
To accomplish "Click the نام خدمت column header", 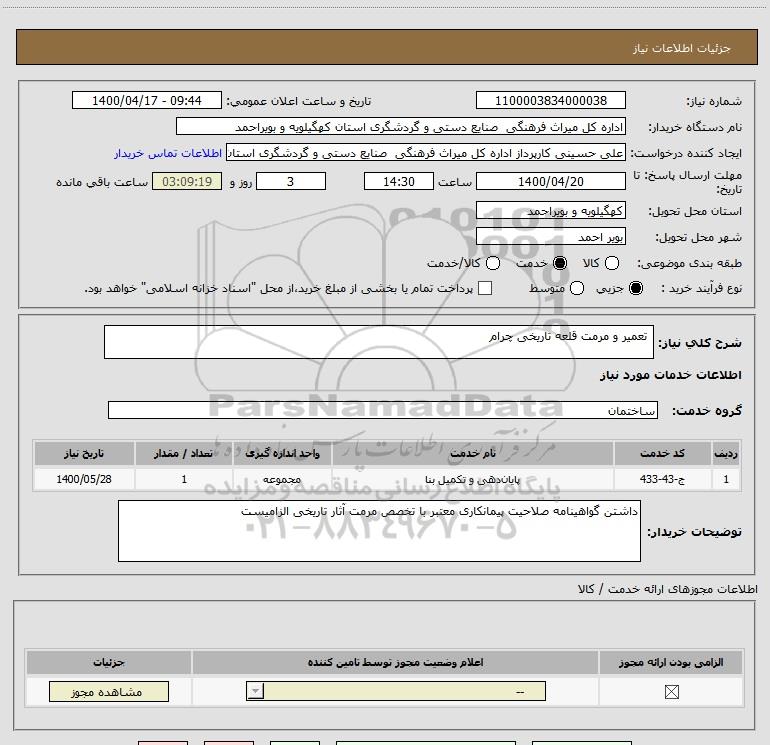I will 472,453.
